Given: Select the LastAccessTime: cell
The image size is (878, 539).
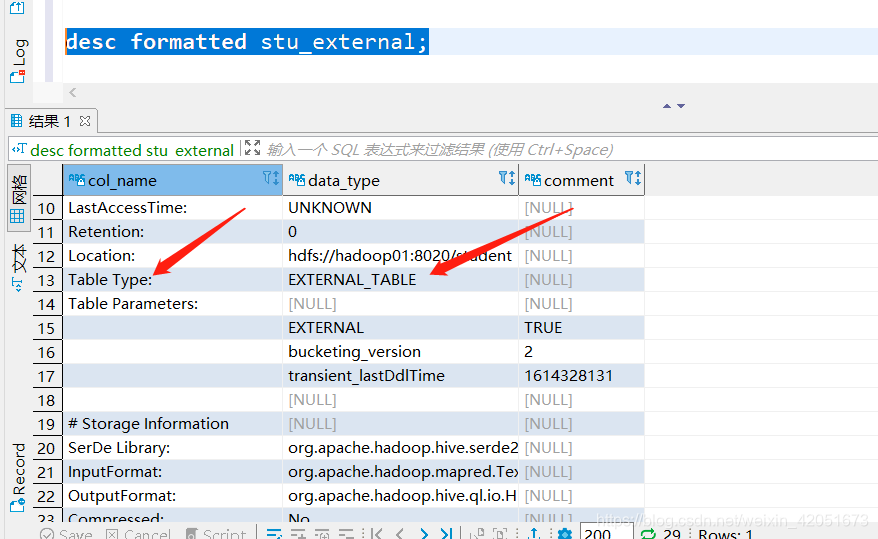Looking at the screenshot, I should [172, 208].
